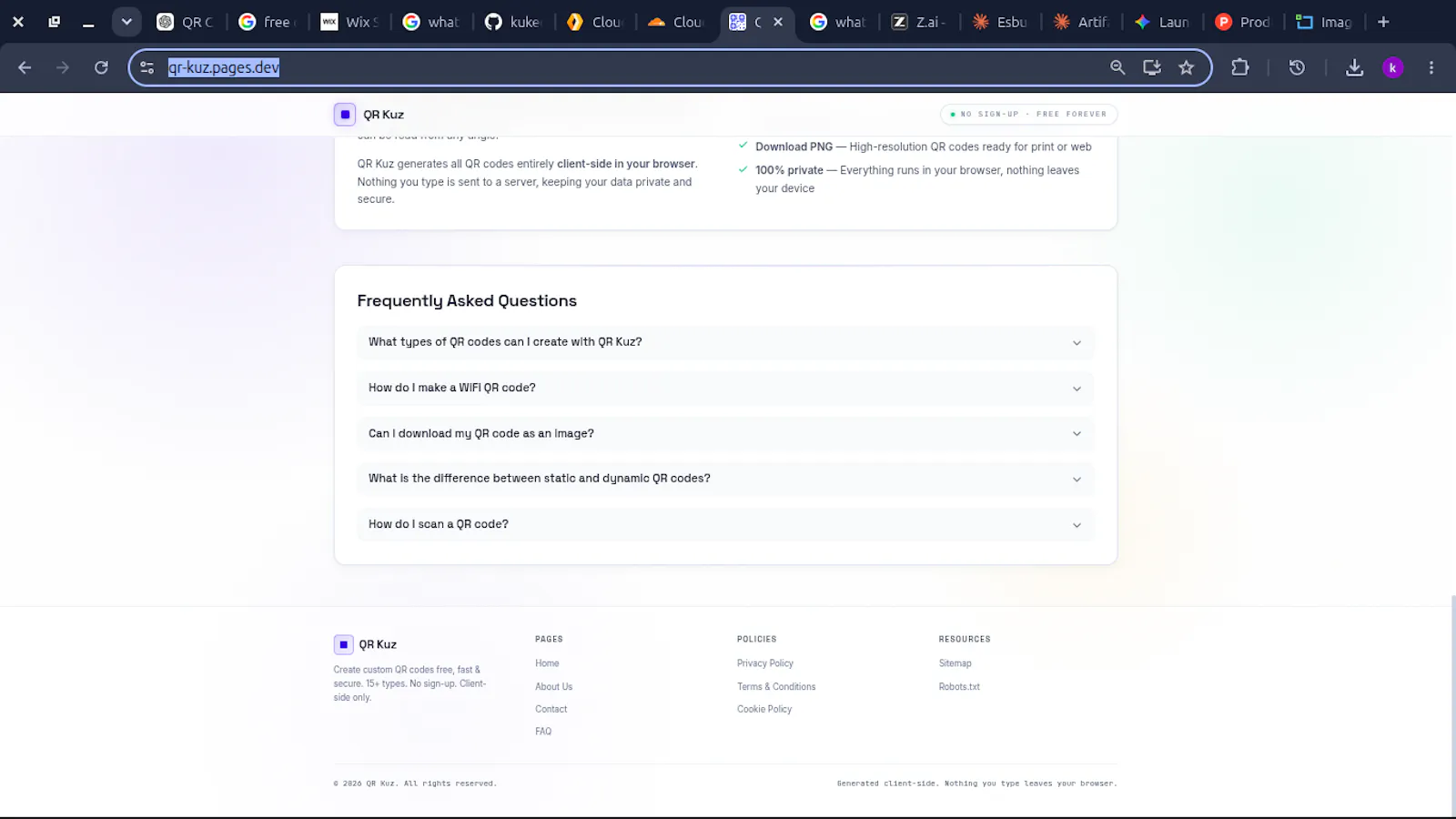Click the QR Kuz logo icon in footer

pos(344,644)
